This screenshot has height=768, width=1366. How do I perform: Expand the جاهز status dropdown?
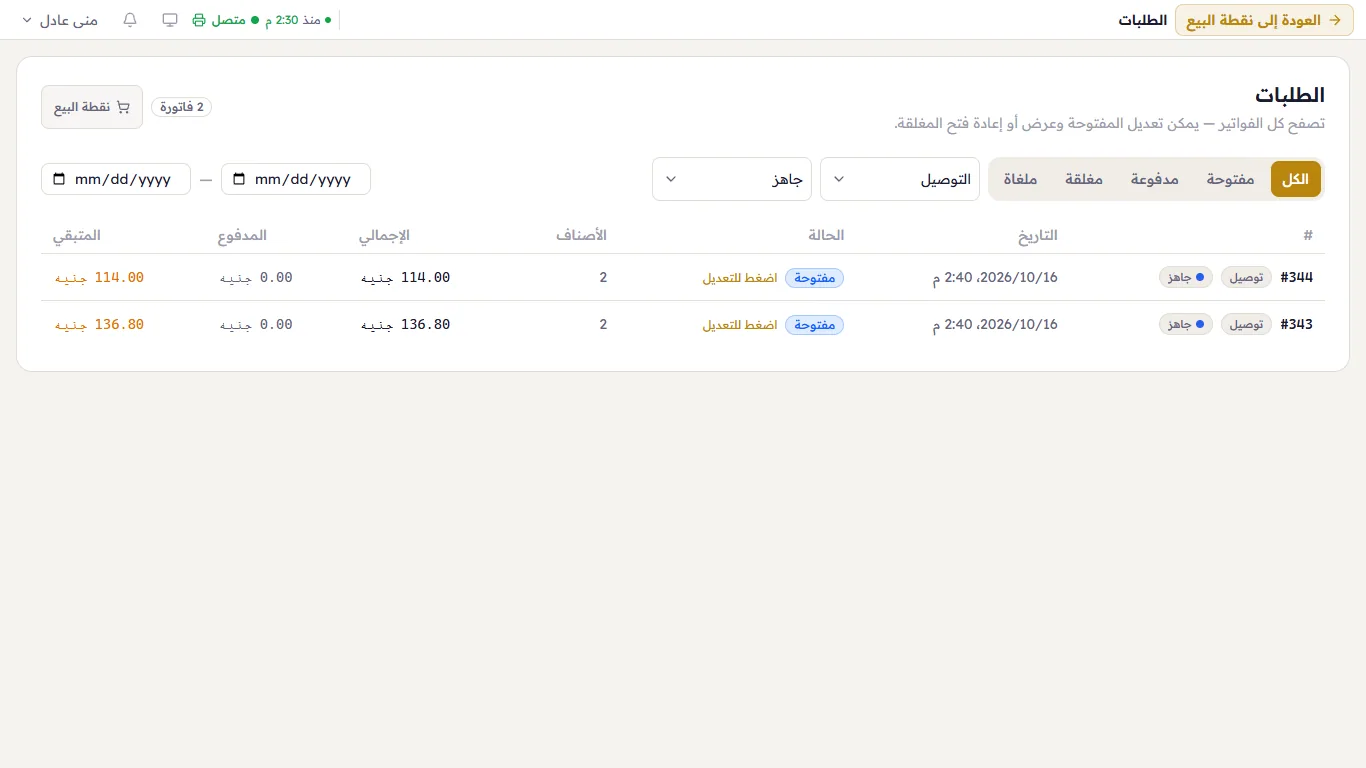tap(732, 179)
